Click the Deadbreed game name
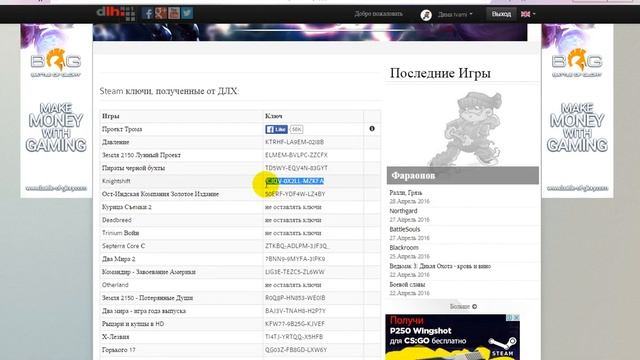 tap(117, 220)
